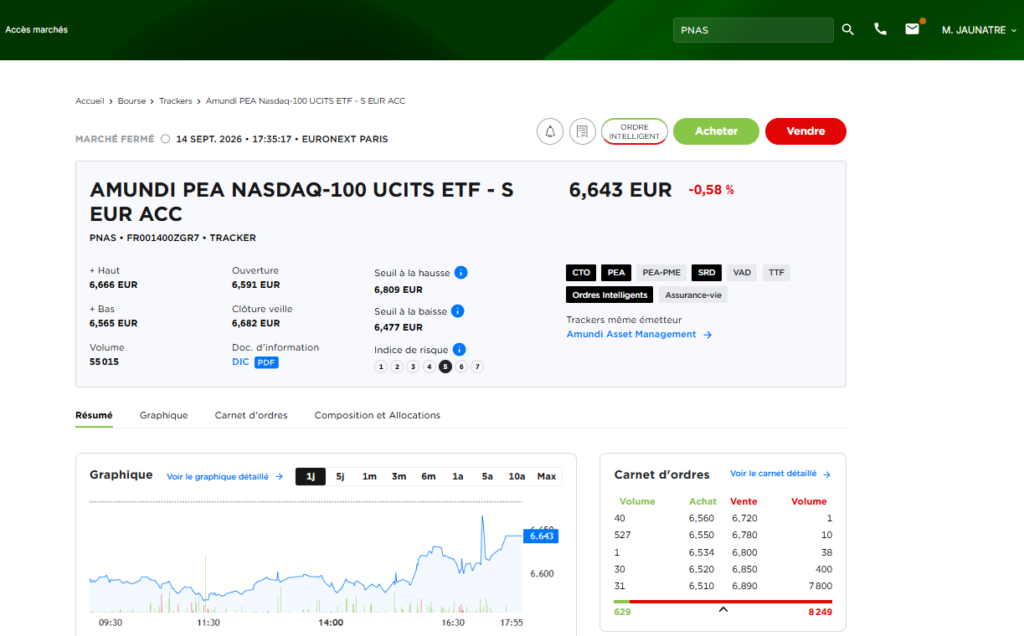The width and height of the screenshot is (1024, 636).
Task: Open the Amundi Asset Management link
Action: (x=631, y=334)
